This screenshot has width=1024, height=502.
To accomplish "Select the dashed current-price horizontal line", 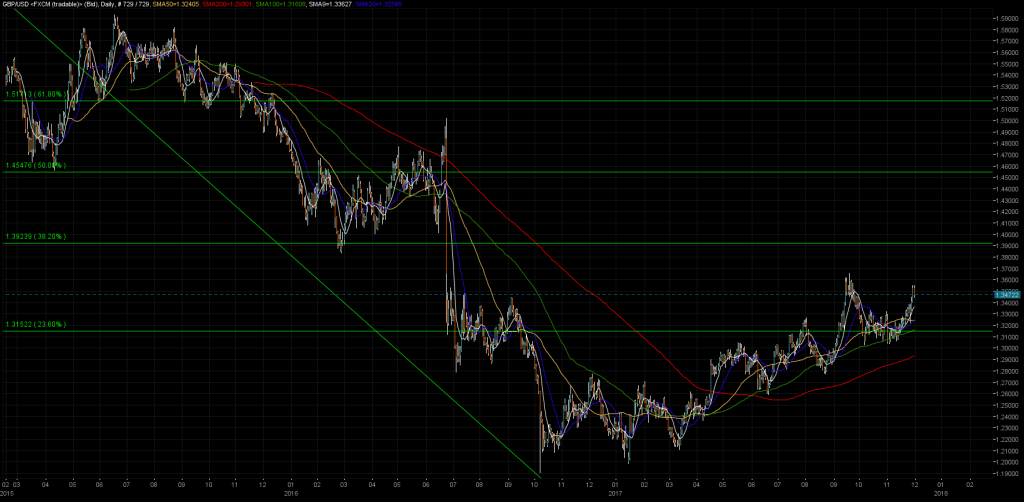I will click(496, 294).
